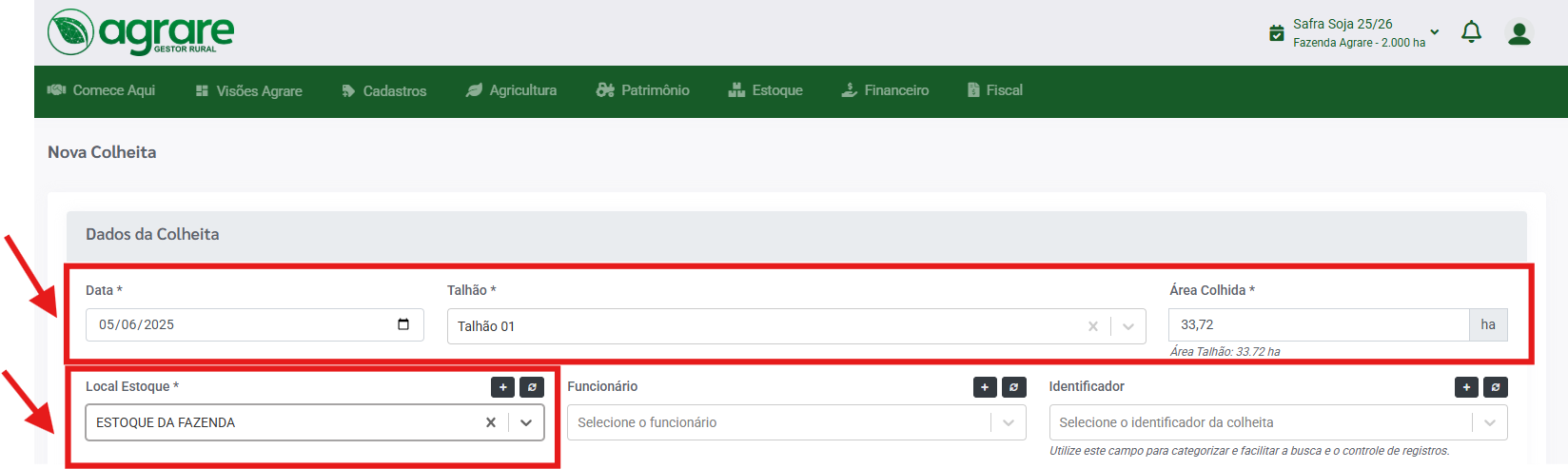This screenshot has width=1568, height=469.
Task: Expand the Local Estoque dropdown arrow
Action: click(x=526, y=422)
